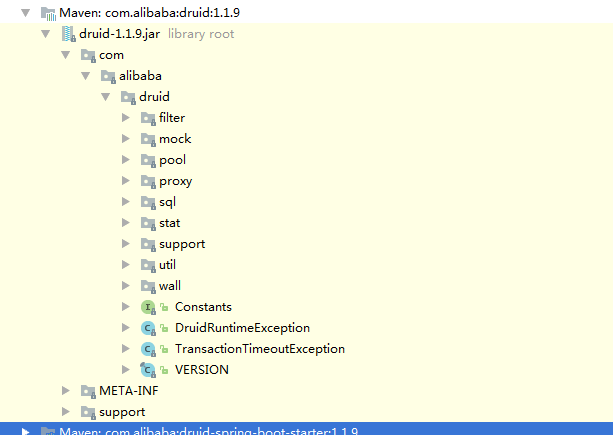Click the util package folder icon
This screenshot has width=613, height=435.
(x=148, y=265)
